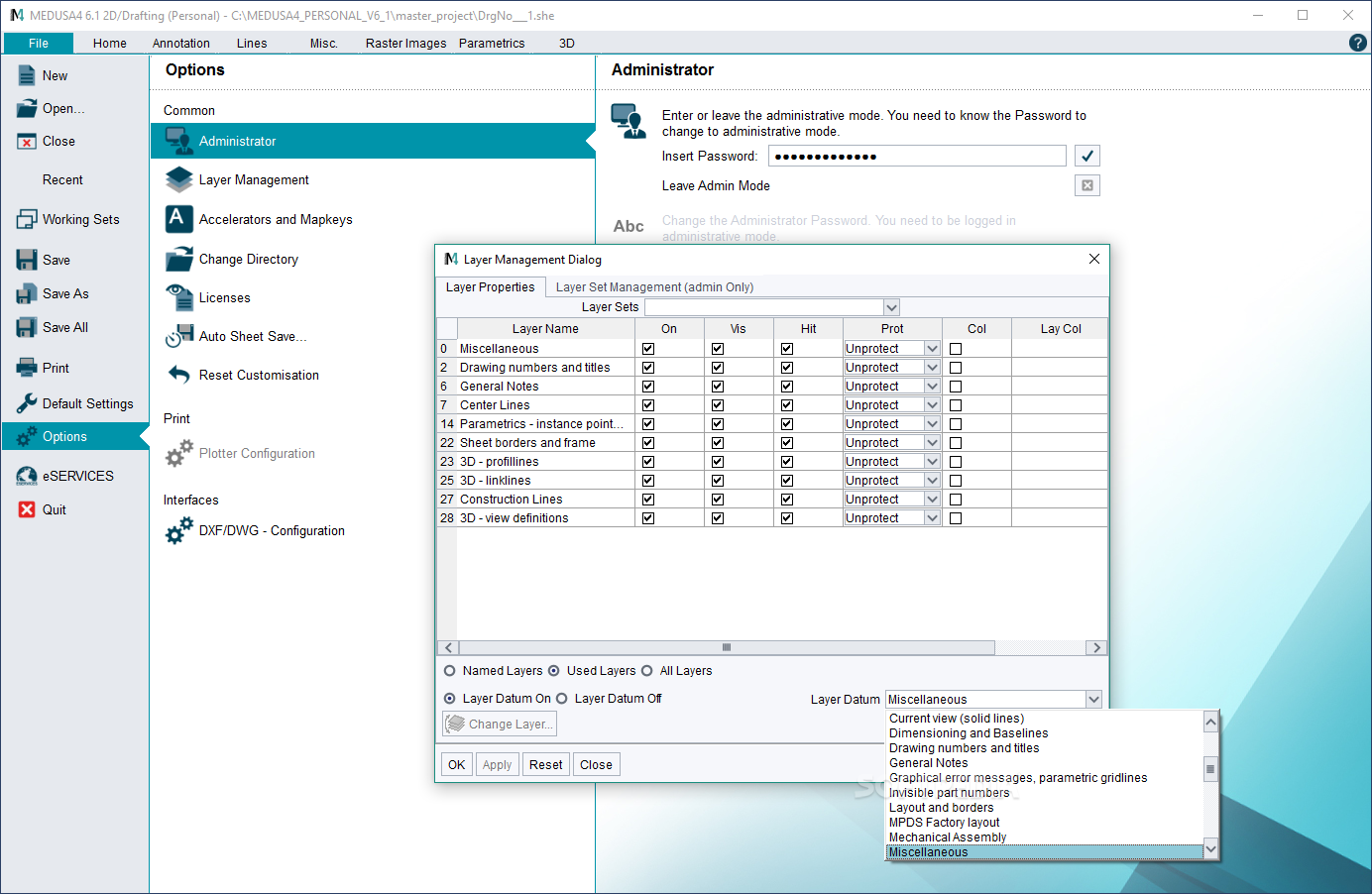
Task: Click the Quit red X icon
Action: [27, 509]
